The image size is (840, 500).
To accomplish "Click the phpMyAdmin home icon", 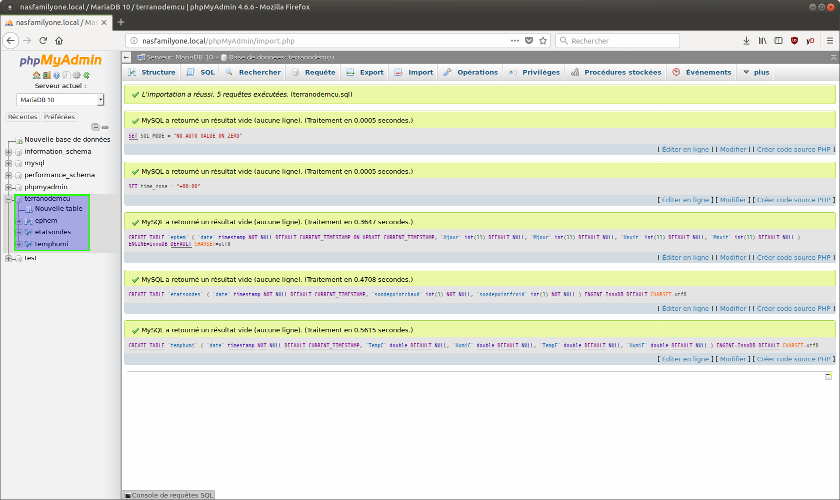I will point(35,75).
